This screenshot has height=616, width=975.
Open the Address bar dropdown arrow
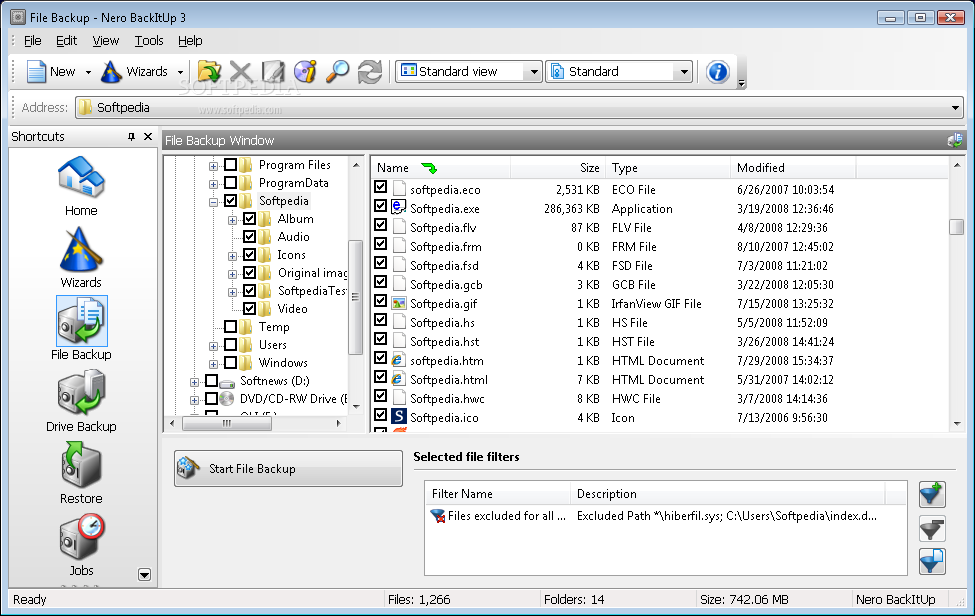coord(955,108)
